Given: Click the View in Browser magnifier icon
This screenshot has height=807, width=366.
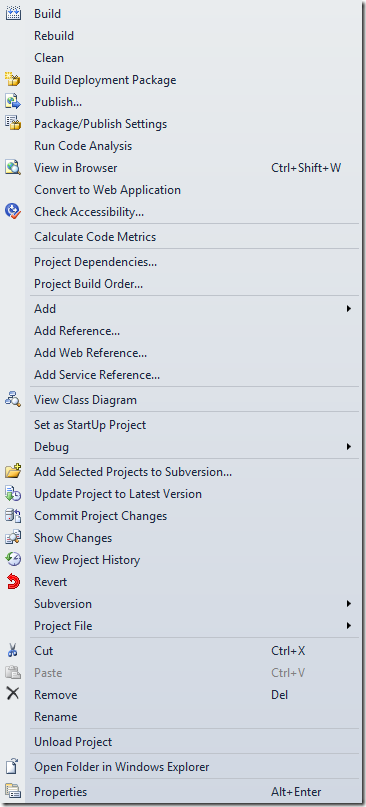Looking at the screenshot, I should coord(13,168).
